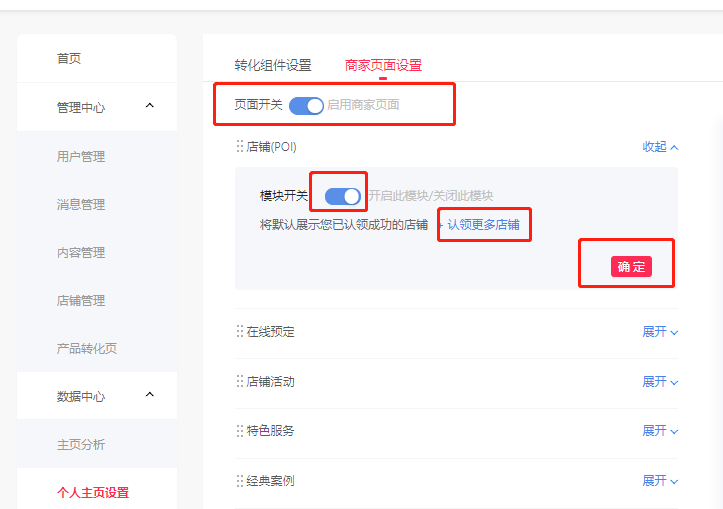Image resolution: width=723 pixels, height=509 pixels.
Task: Click the 启用商家页面 hint text
Action: [x=363, y=105]
